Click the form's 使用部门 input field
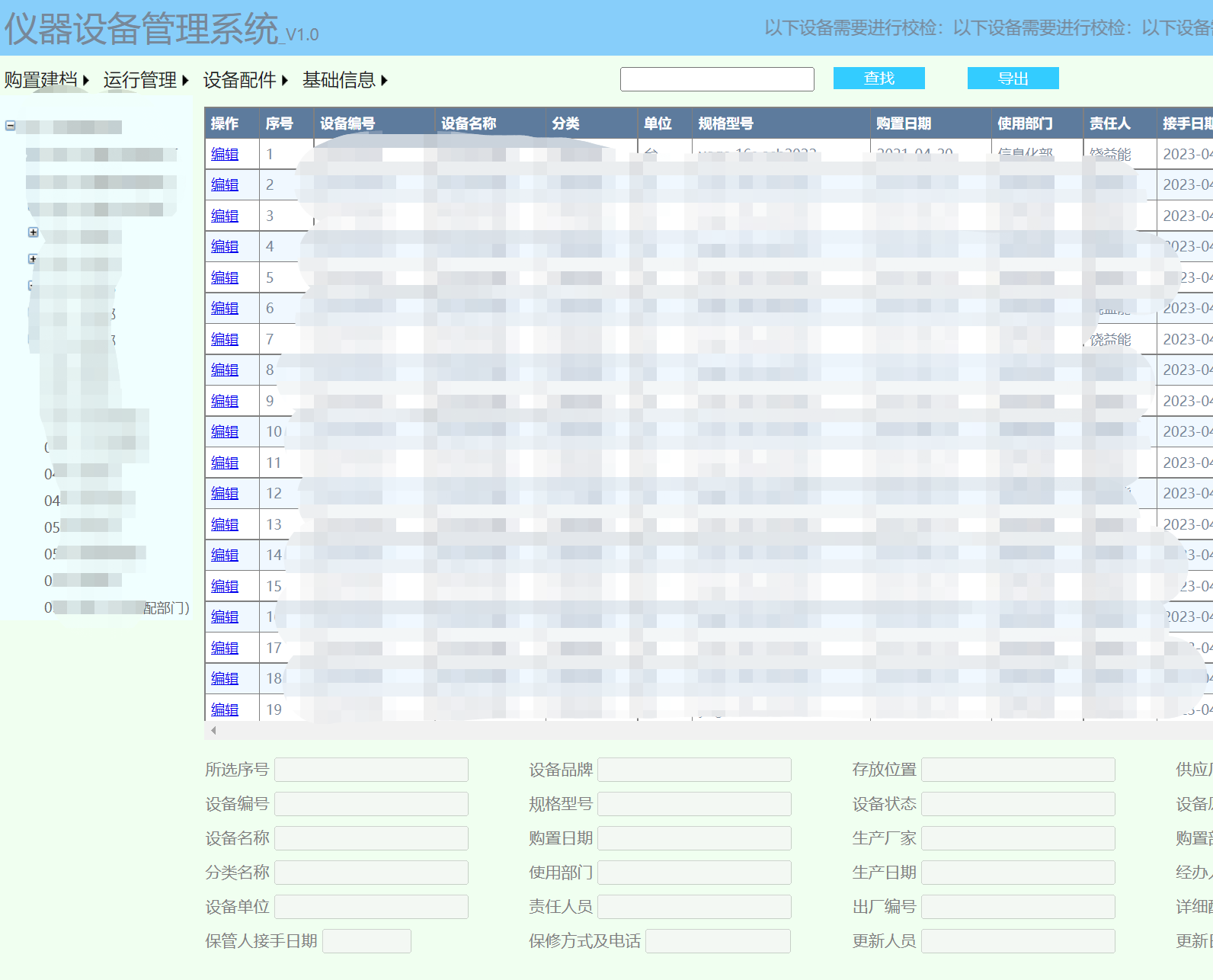This screenshot has width=1213, height=980. [x=694, y=873]
